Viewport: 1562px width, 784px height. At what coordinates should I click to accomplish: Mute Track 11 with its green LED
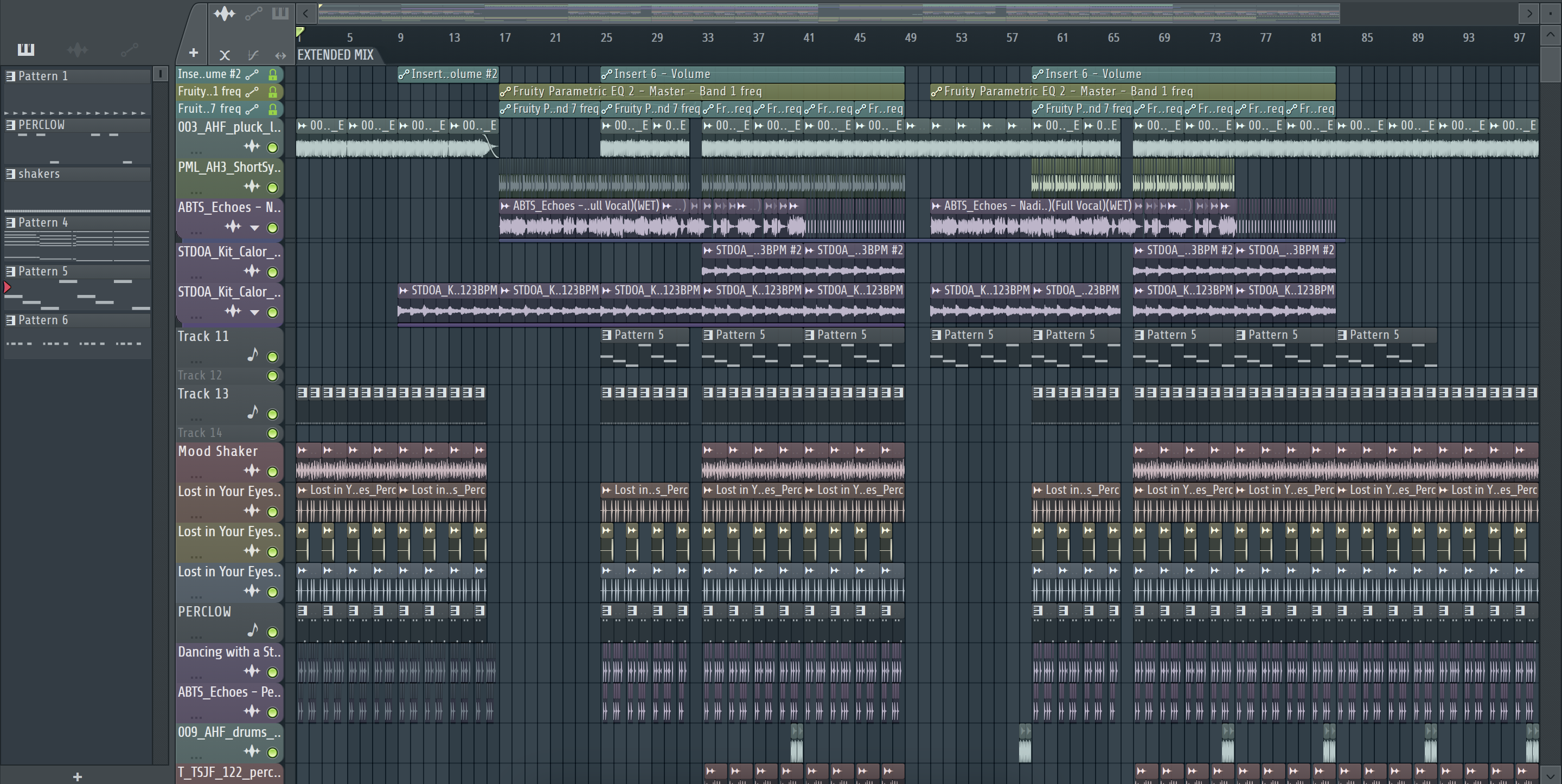click(273, 357)
